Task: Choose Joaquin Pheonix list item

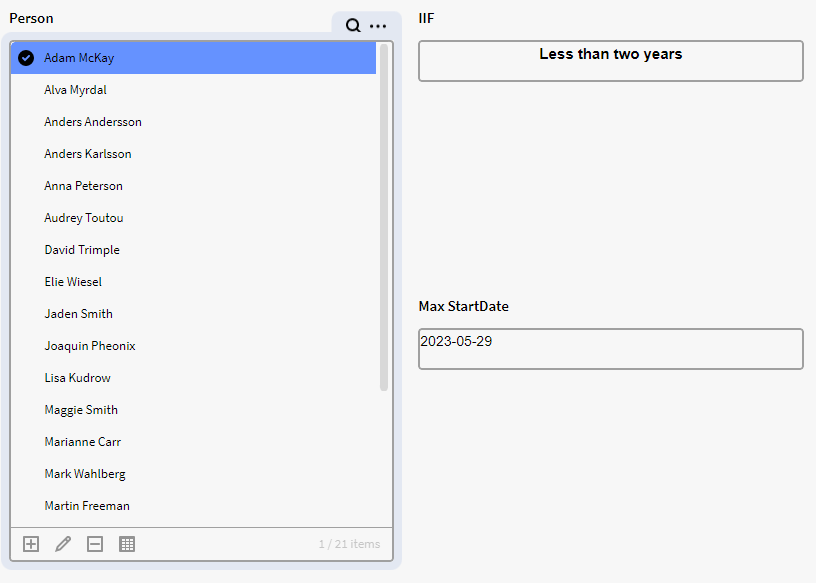Action: [90, 346]
